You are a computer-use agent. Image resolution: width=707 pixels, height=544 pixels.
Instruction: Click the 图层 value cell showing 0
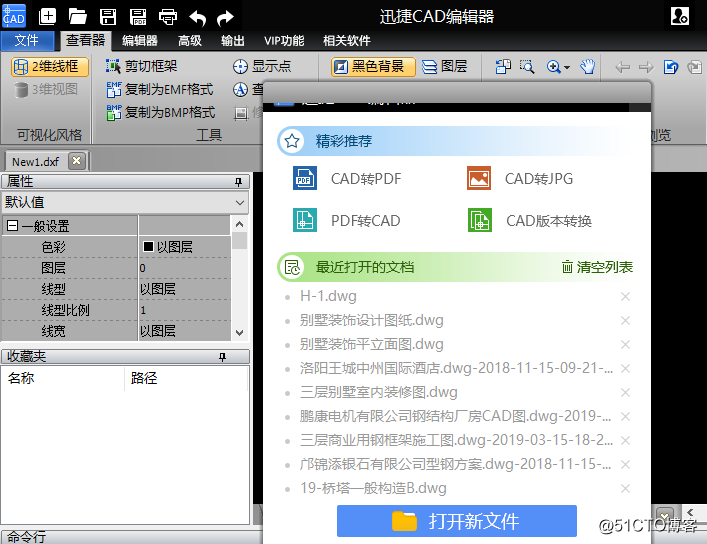tap(184, 268)
